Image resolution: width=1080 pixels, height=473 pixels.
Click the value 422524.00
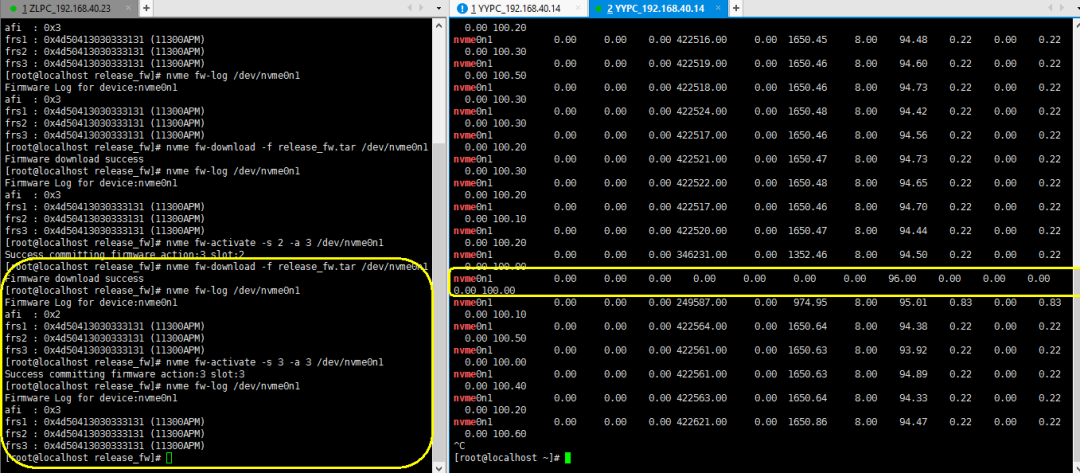point(701,112)
